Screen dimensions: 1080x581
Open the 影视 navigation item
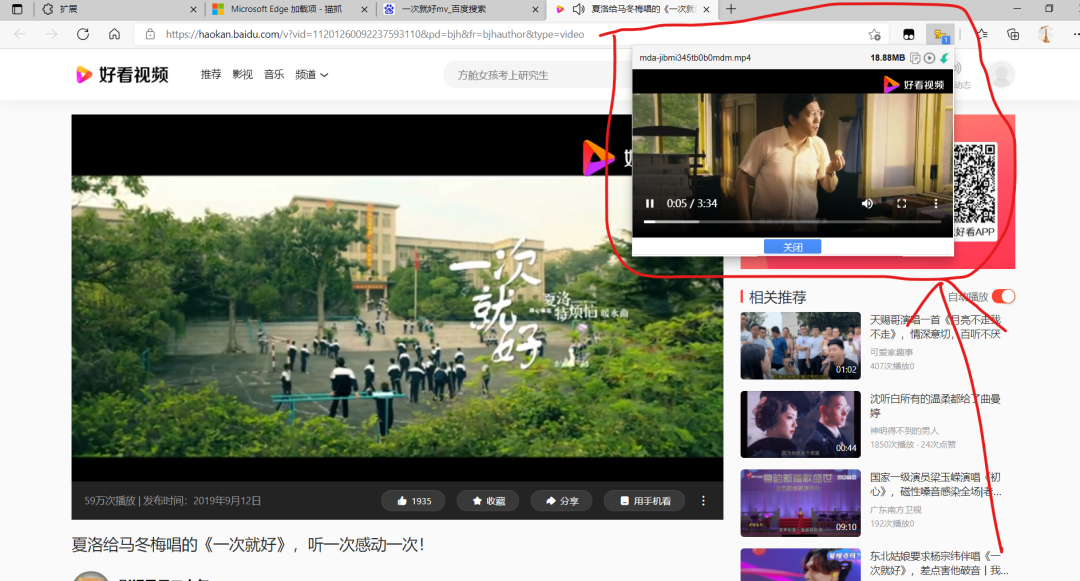click(242, 74)
